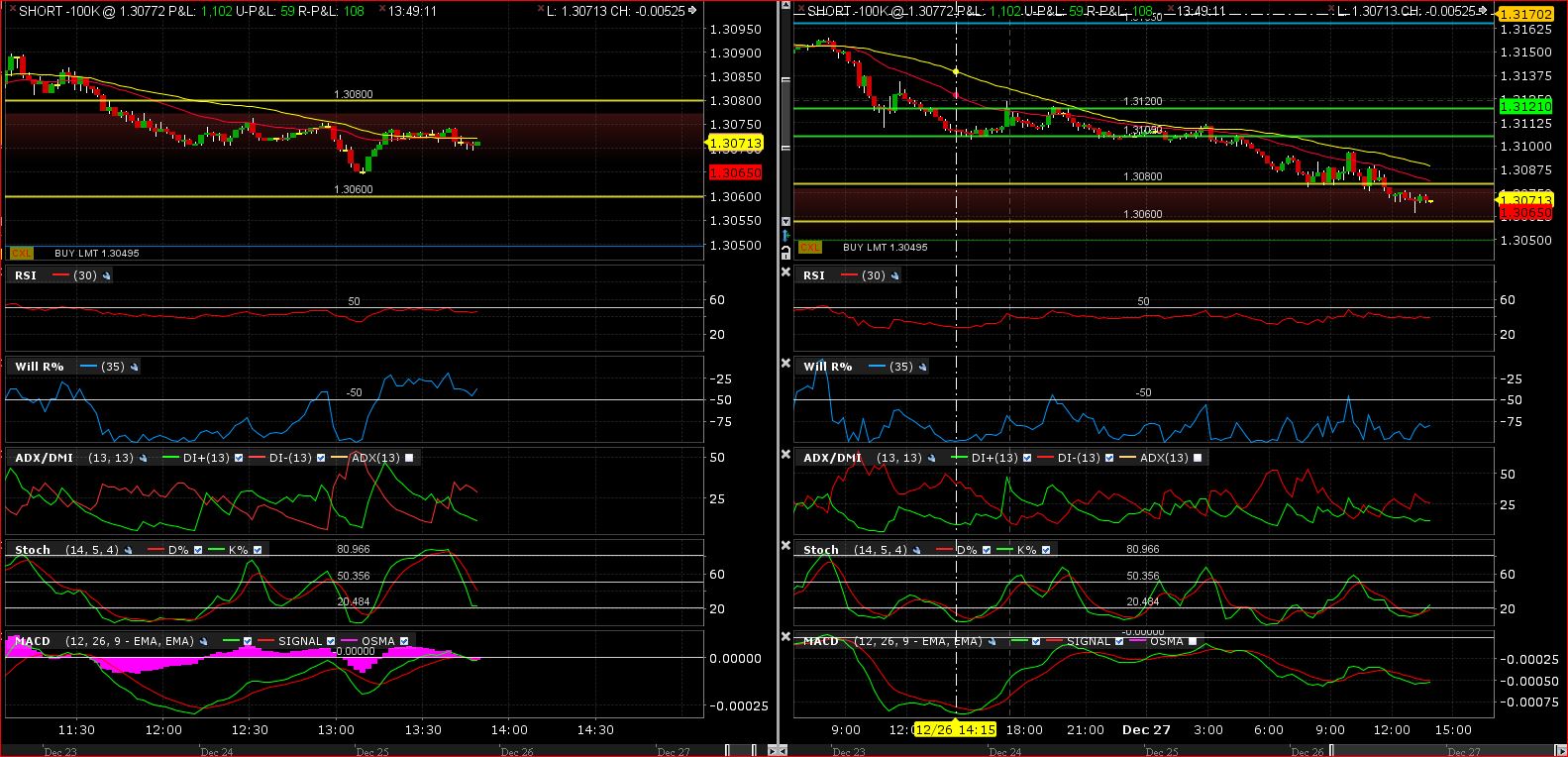This screenshot has height=757, width=1568.
Task: Toggle Stoch K% checkbox in right chart
Action: 1046,550
